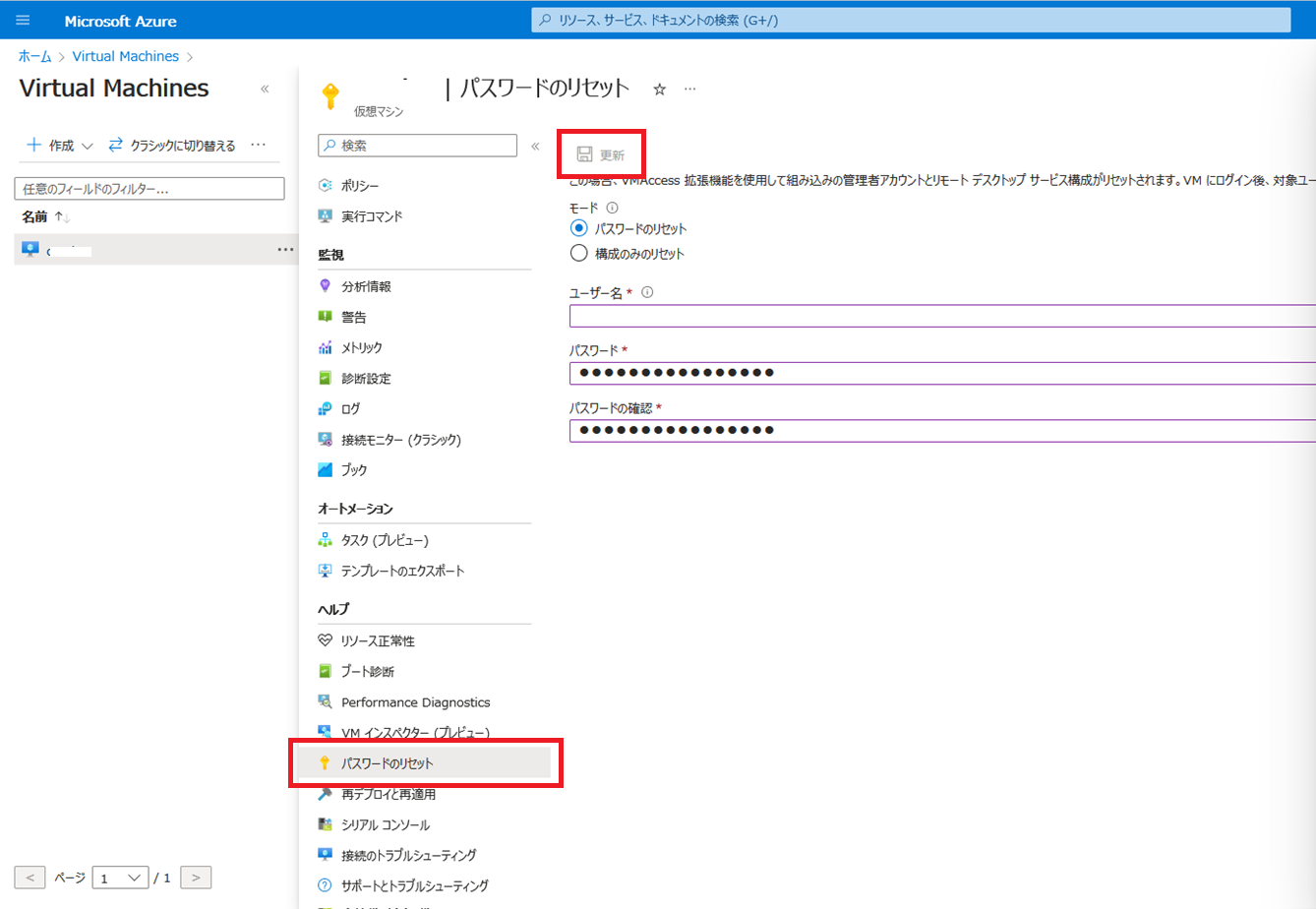The width and height of the screenshot is (1316, 909).
Task: Collapse the Virtual Machines list panel
Action: point(265,89)
